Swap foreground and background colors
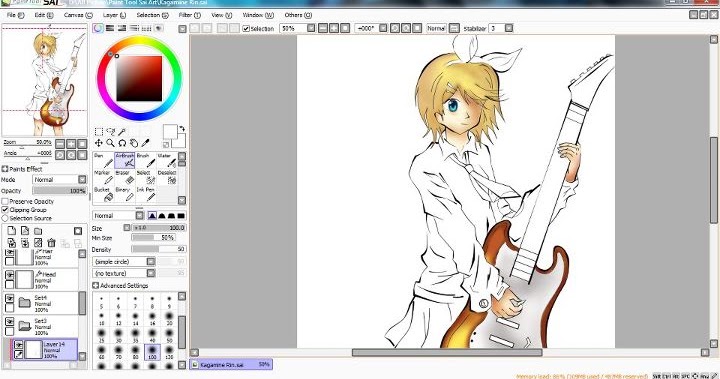 [182, 129]
